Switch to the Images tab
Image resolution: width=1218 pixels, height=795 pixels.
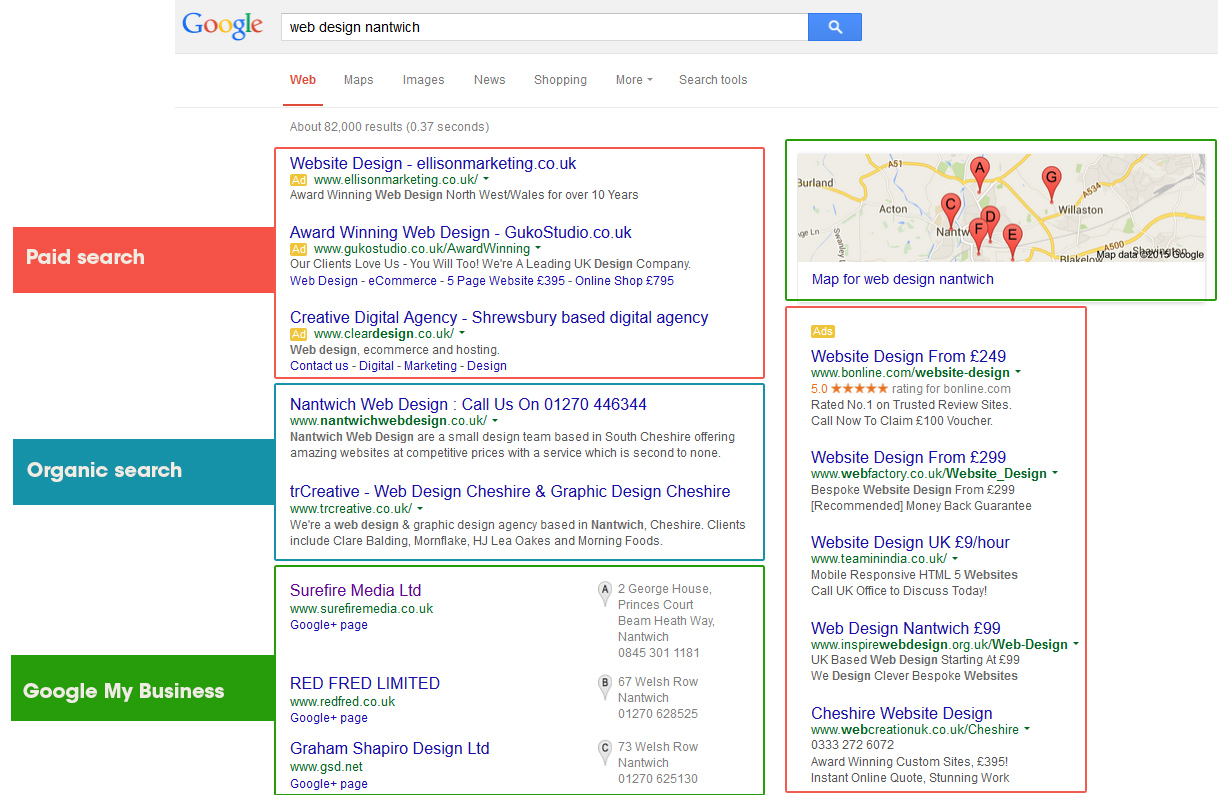point(423,80)
